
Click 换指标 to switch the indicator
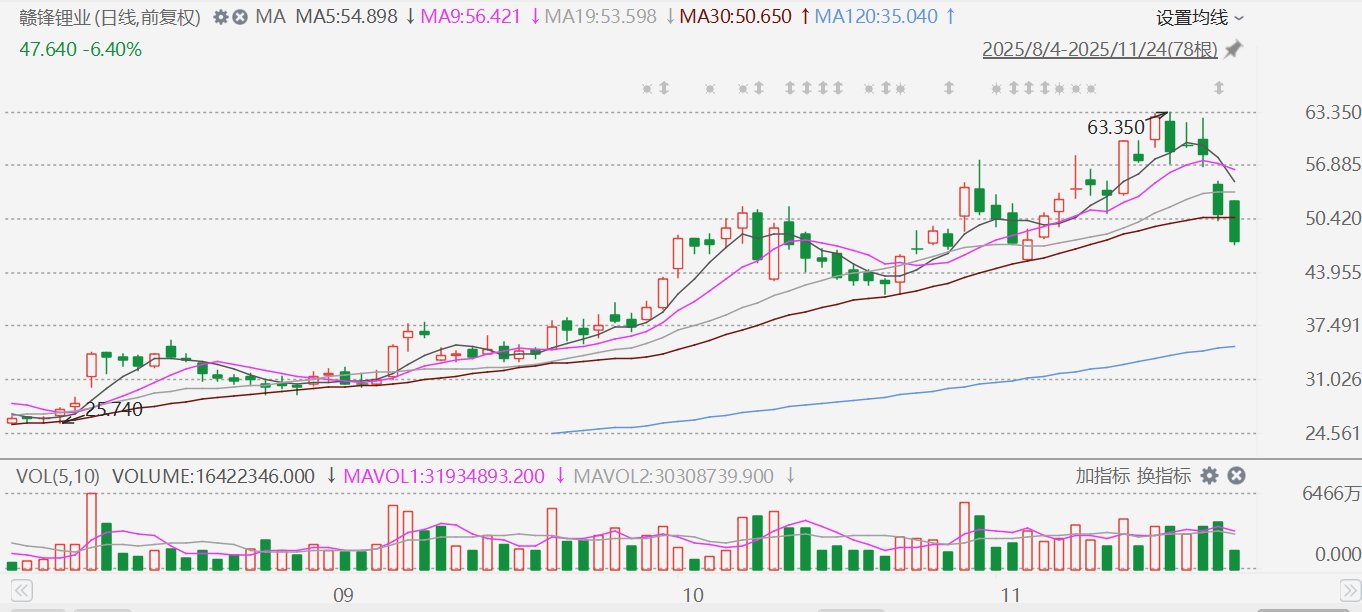tap(1164, 476)
